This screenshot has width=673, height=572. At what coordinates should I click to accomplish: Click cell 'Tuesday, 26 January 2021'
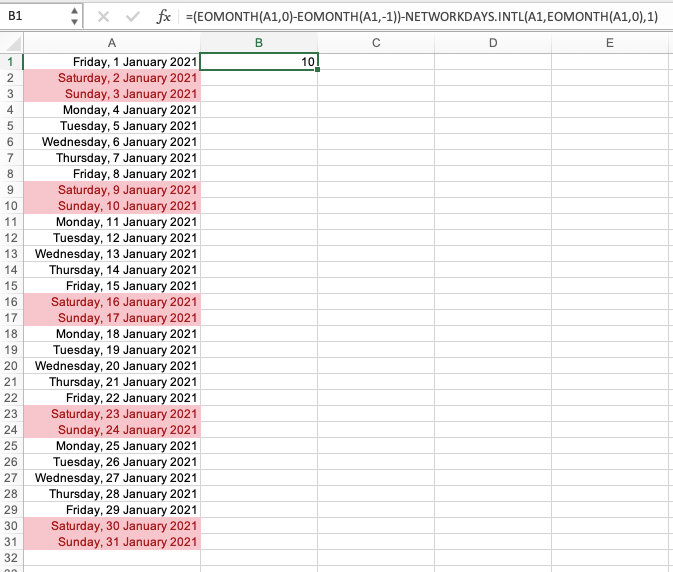tap(112, 462)
